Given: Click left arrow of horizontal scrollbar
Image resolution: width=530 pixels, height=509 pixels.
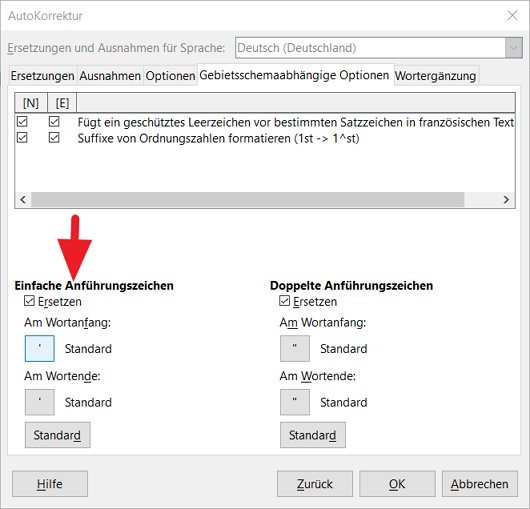Looking at the screenshot, I should [x=23, y=199].
